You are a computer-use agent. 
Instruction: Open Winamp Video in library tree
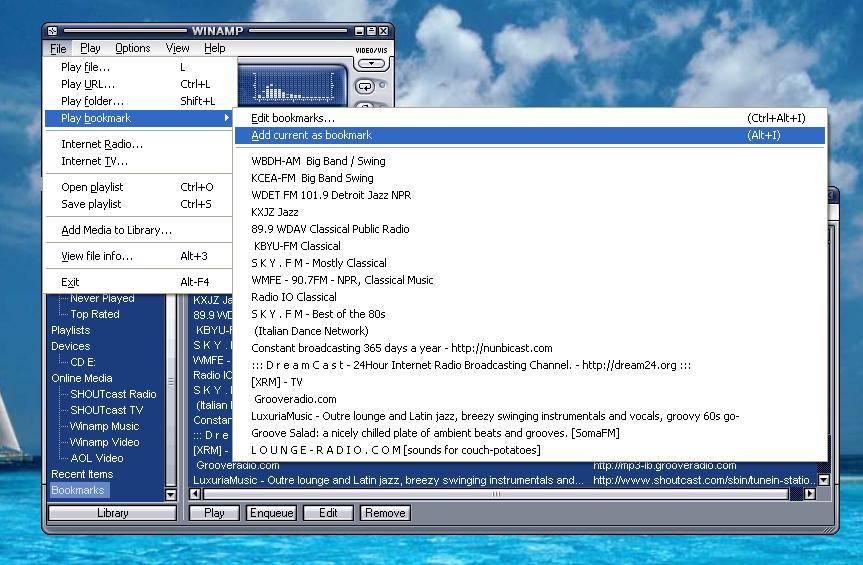(x=105, y=442)
